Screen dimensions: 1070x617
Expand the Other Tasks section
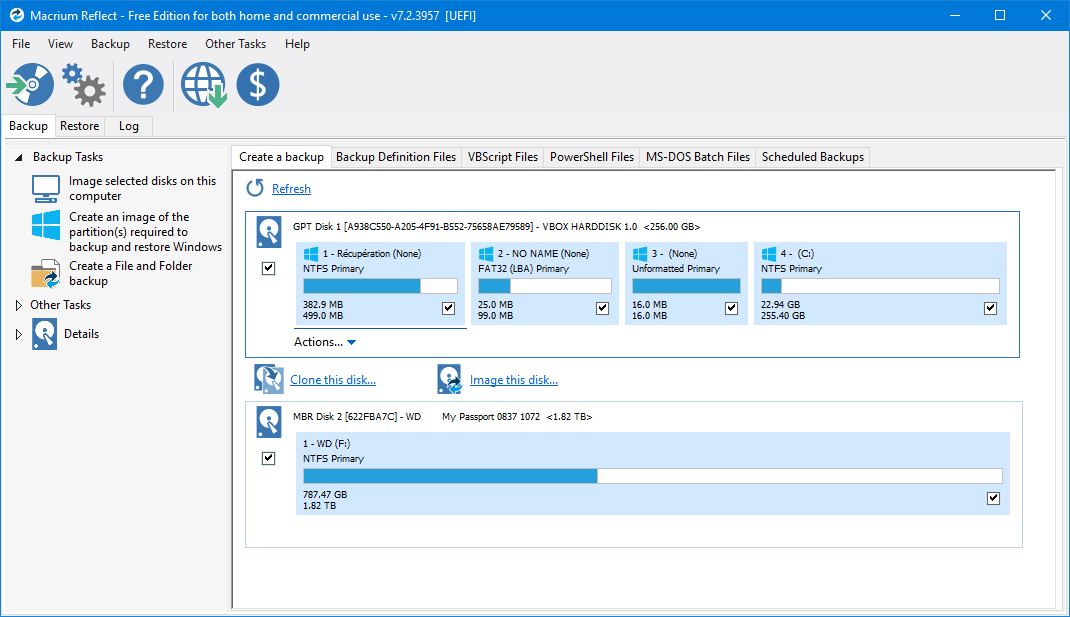coord(18,305)
